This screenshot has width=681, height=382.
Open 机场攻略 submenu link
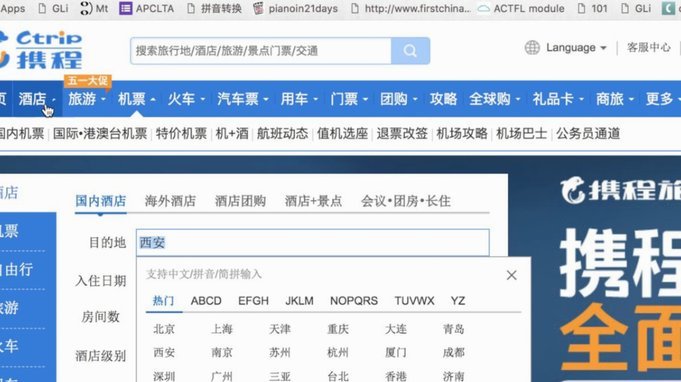tap(462, 134)
